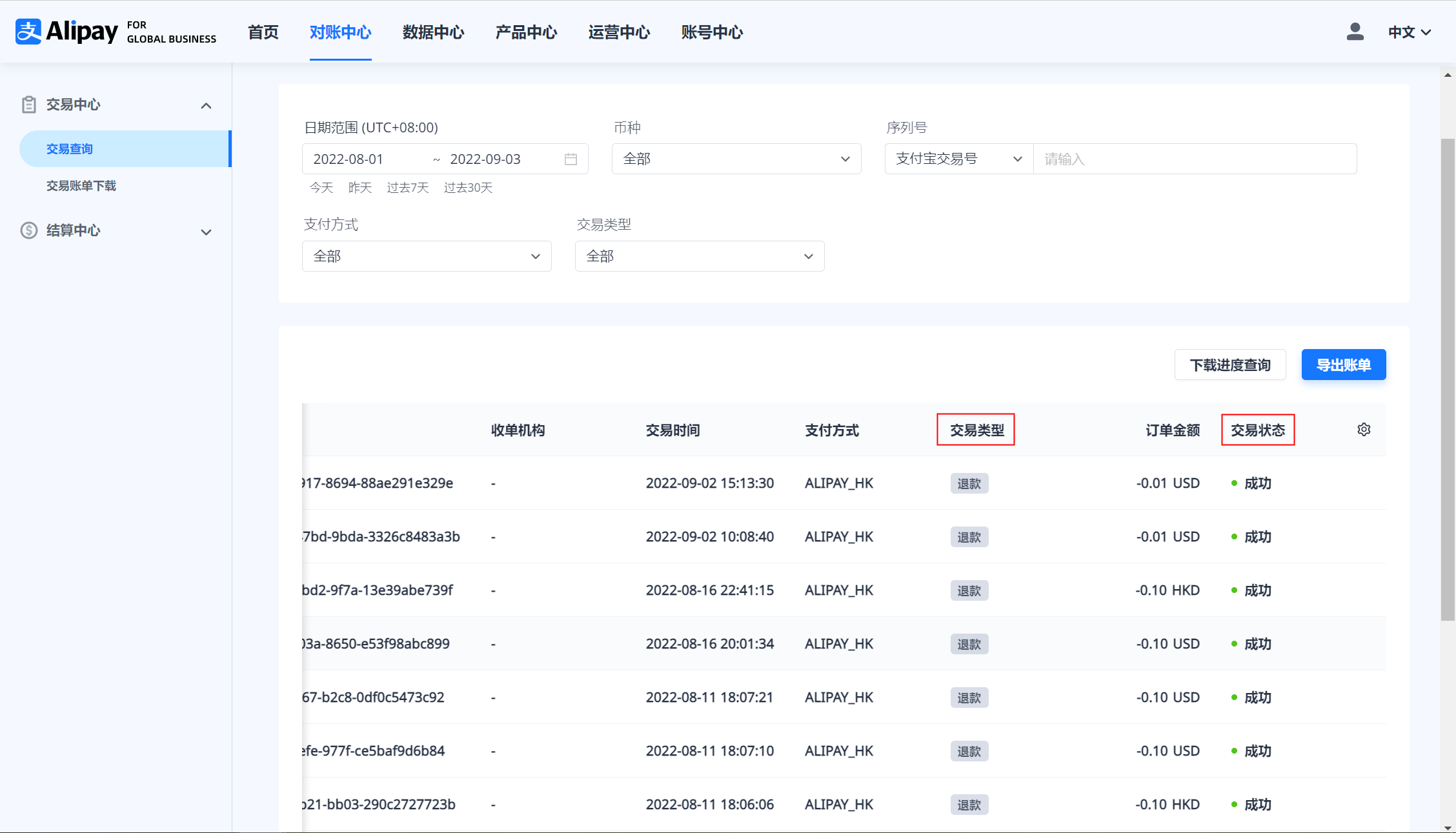Go to 数据中心 top tab
The width and height of the screenshot is (1456, 833).
[433, 32]
